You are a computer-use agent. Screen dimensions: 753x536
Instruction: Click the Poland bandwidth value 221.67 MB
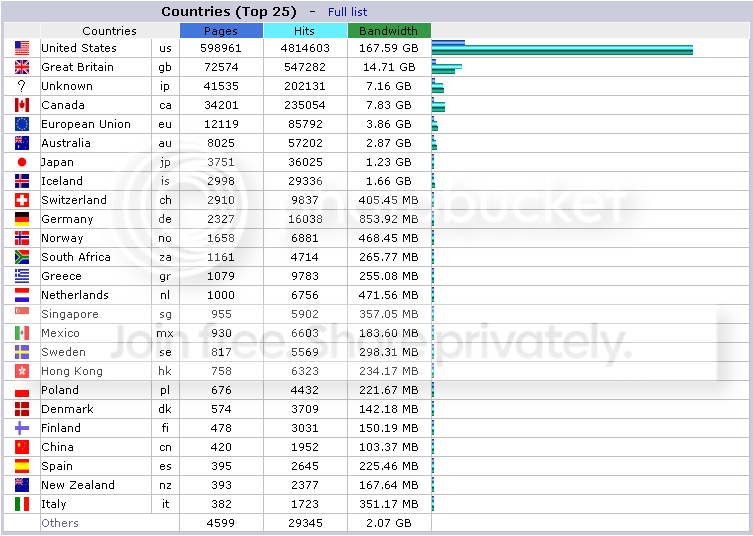389,390
